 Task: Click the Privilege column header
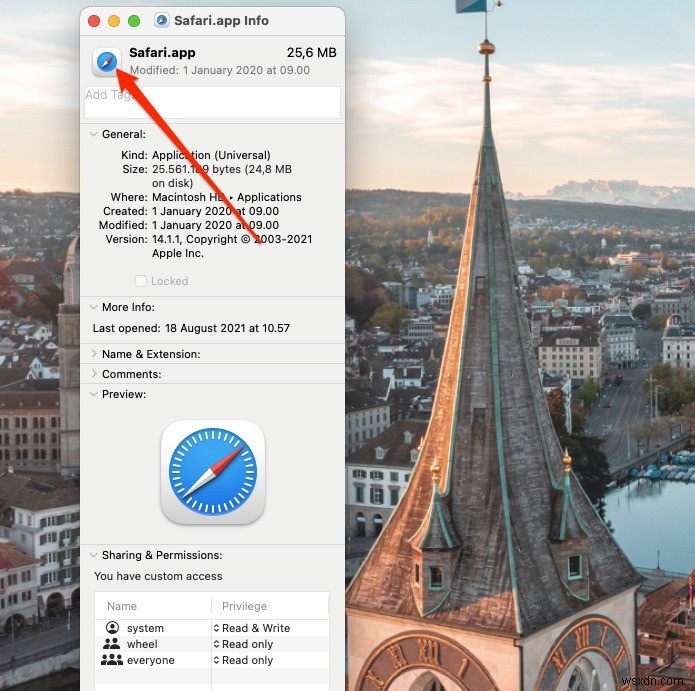[x=244, y=606]
